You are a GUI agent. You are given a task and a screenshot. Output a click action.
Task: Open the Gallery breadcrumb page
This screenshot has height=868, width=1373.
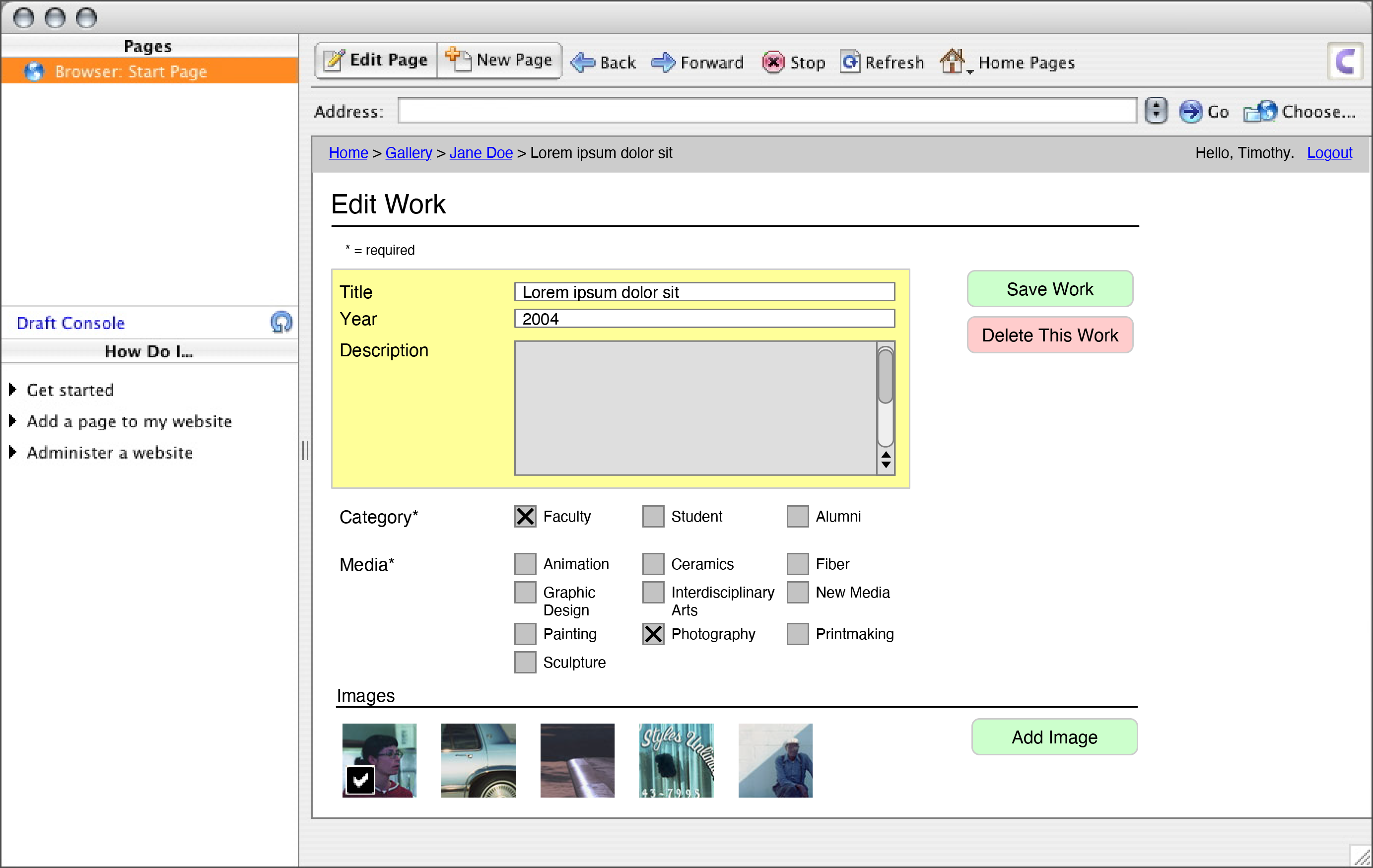tap(408, 153)
